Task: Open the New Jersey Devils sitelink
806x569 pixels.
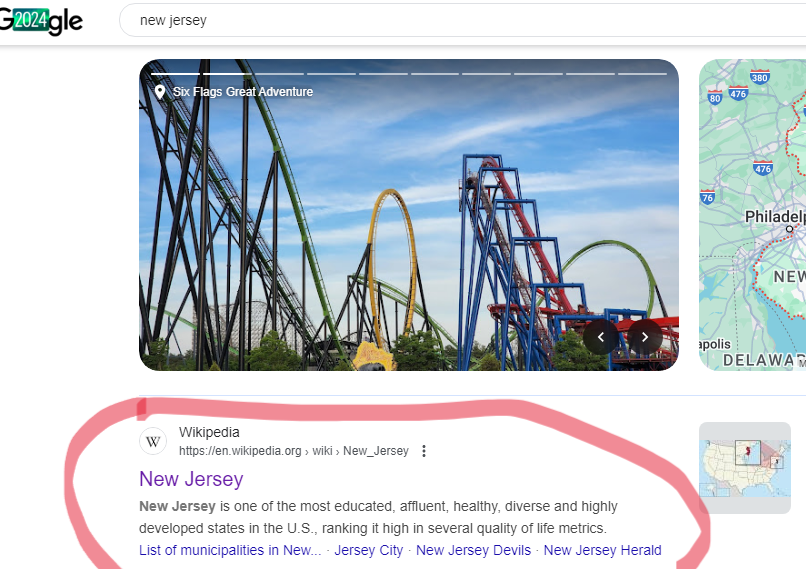Action: click(473, 550)
